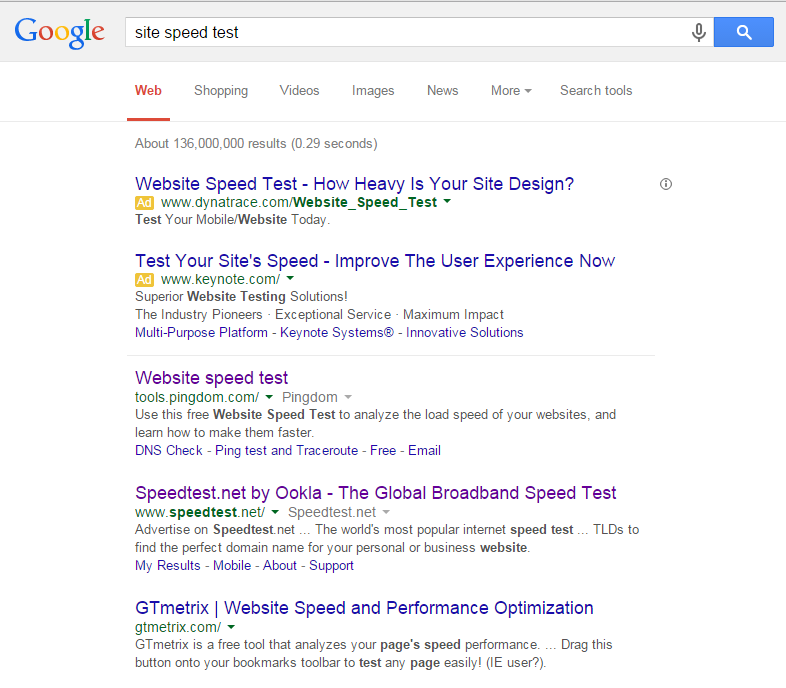The width and height of the screenshot is (786, 688).
Task: Open the grey Pingdom dropdown arrow
Action: (348, 397)
